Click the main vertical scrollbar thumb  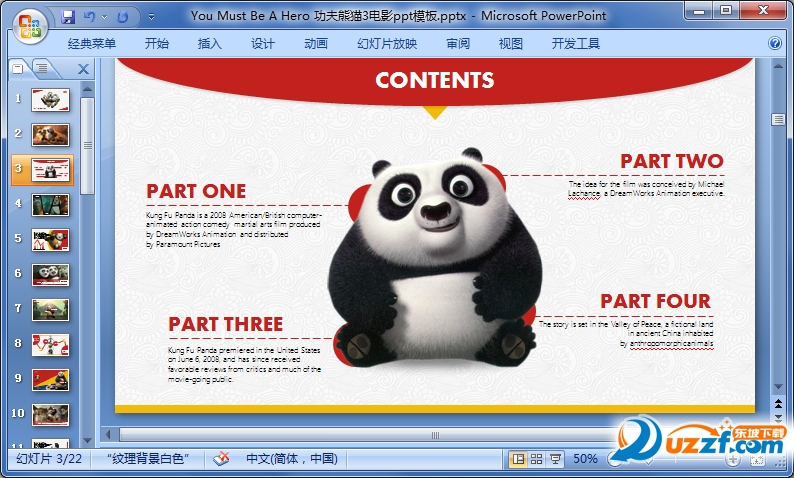778,120
